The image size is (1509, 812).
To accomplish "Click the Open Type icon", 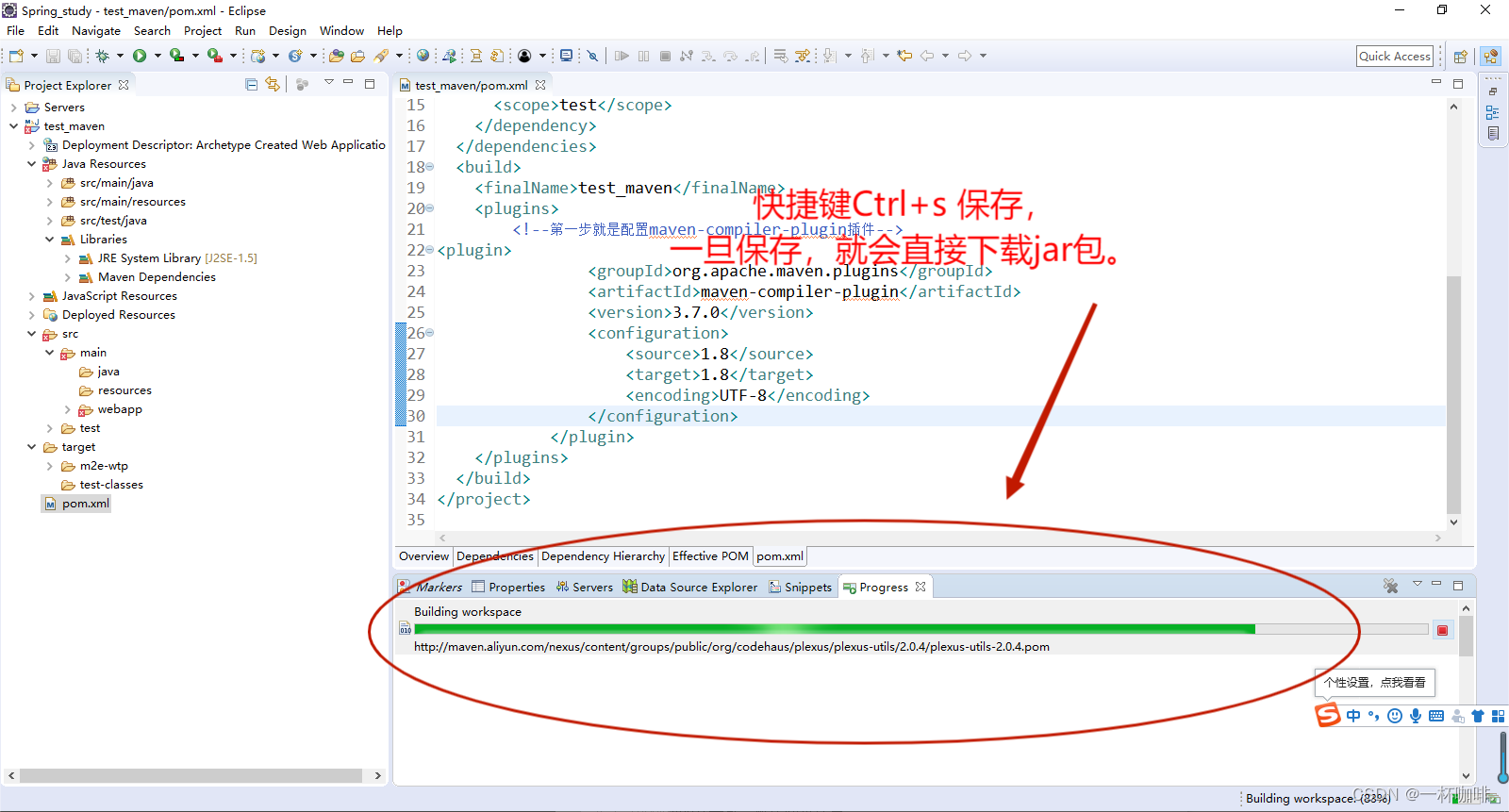I will 336,56.
